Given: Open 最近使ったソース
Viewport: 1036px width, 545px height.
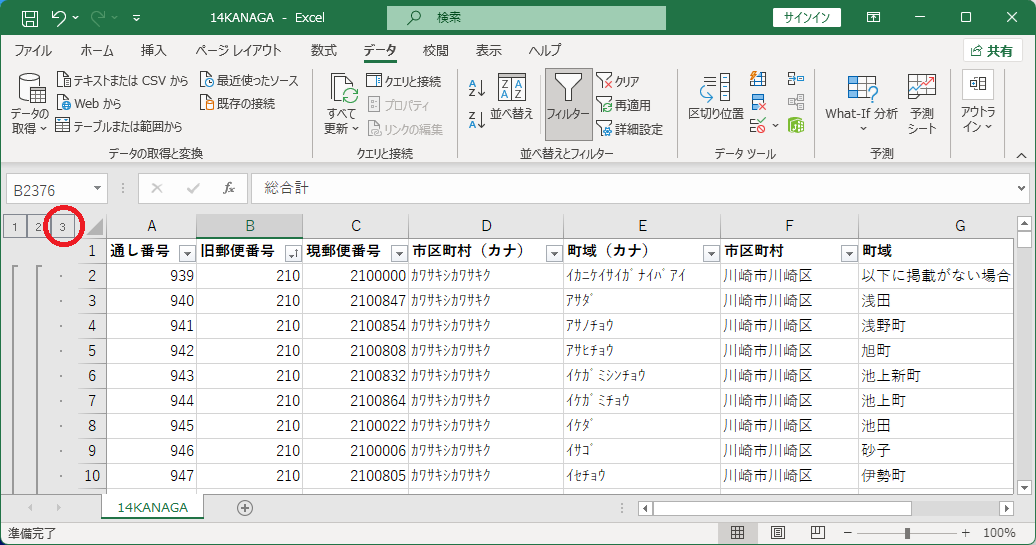Looking at the screenshot, I should pos(249,81).
